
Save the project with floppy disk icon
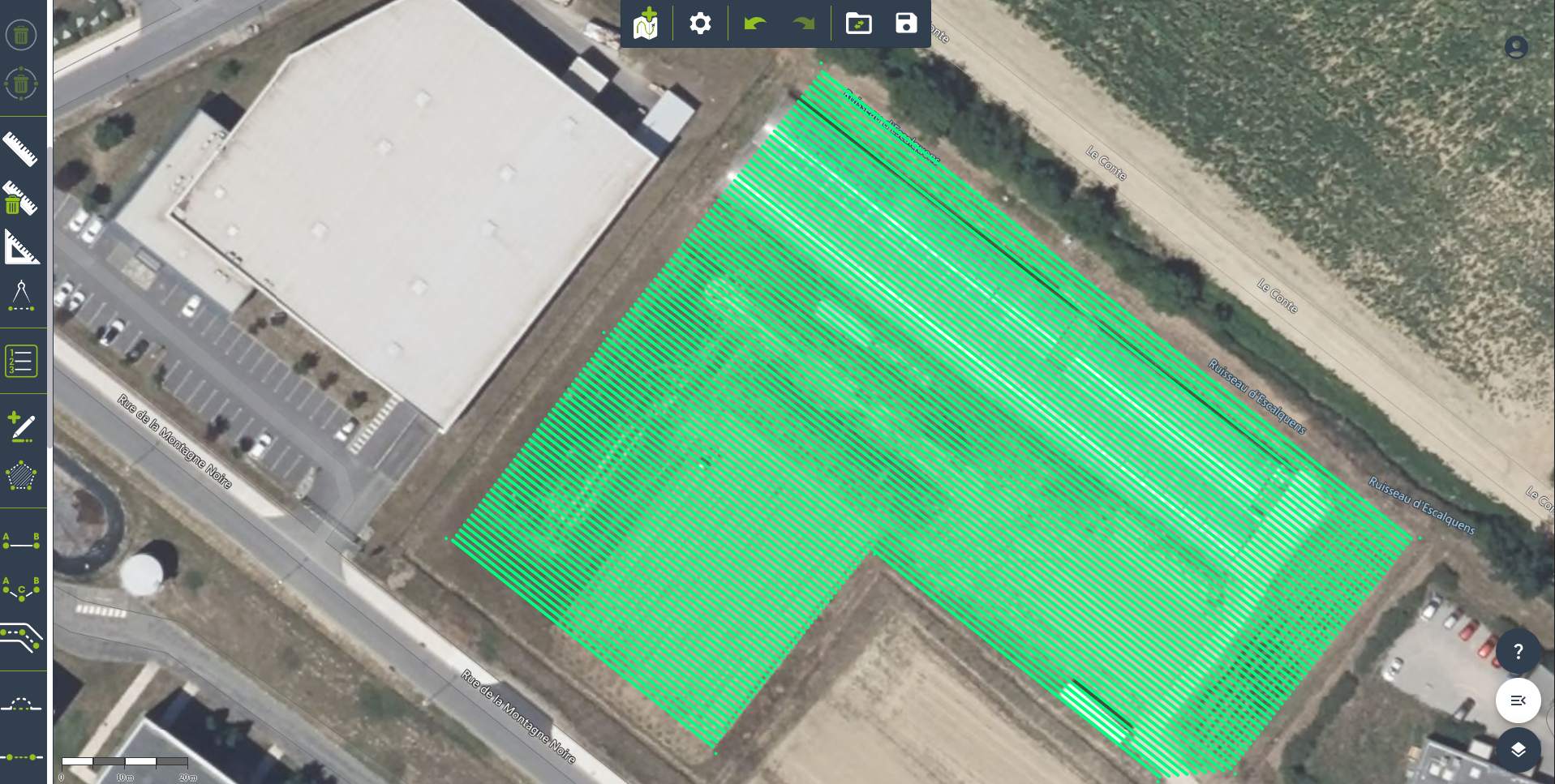click(x=906, y=24)
